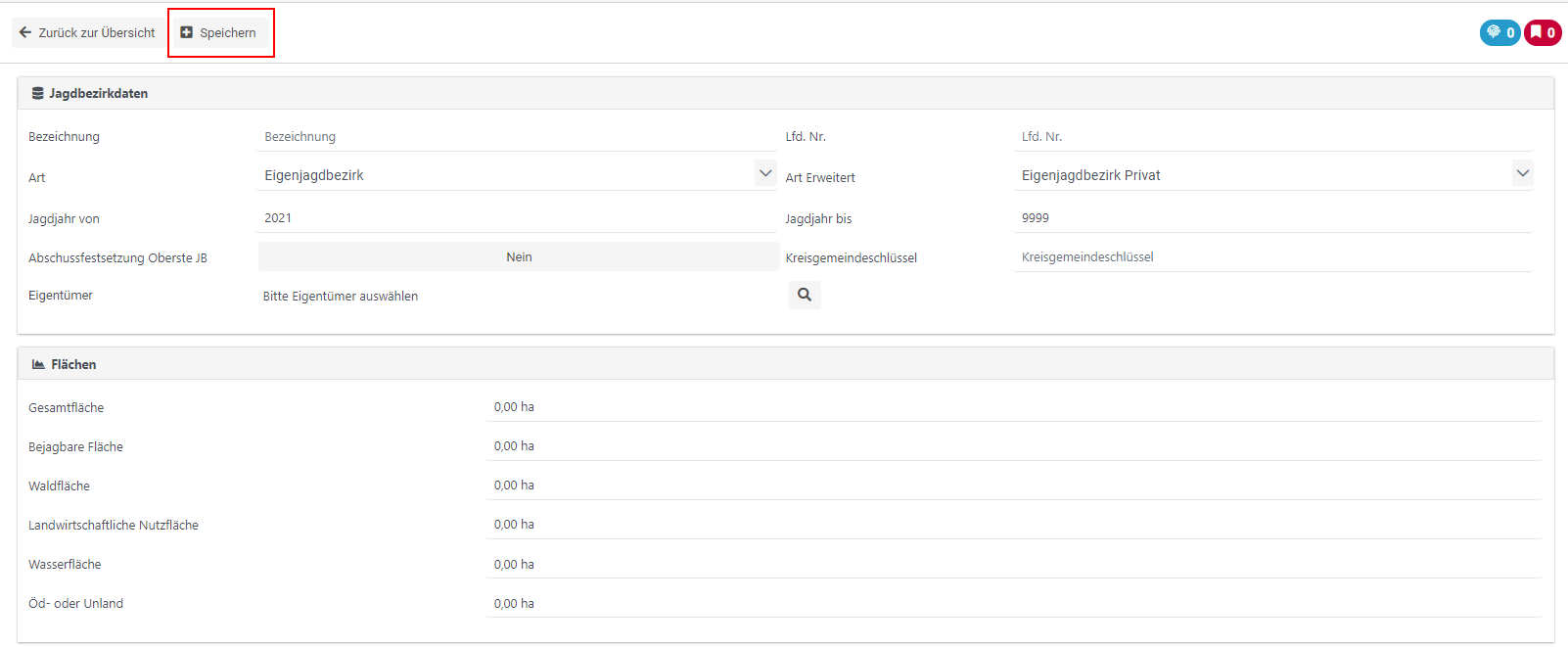Click the blue notification counter badge

[1499, 32]
